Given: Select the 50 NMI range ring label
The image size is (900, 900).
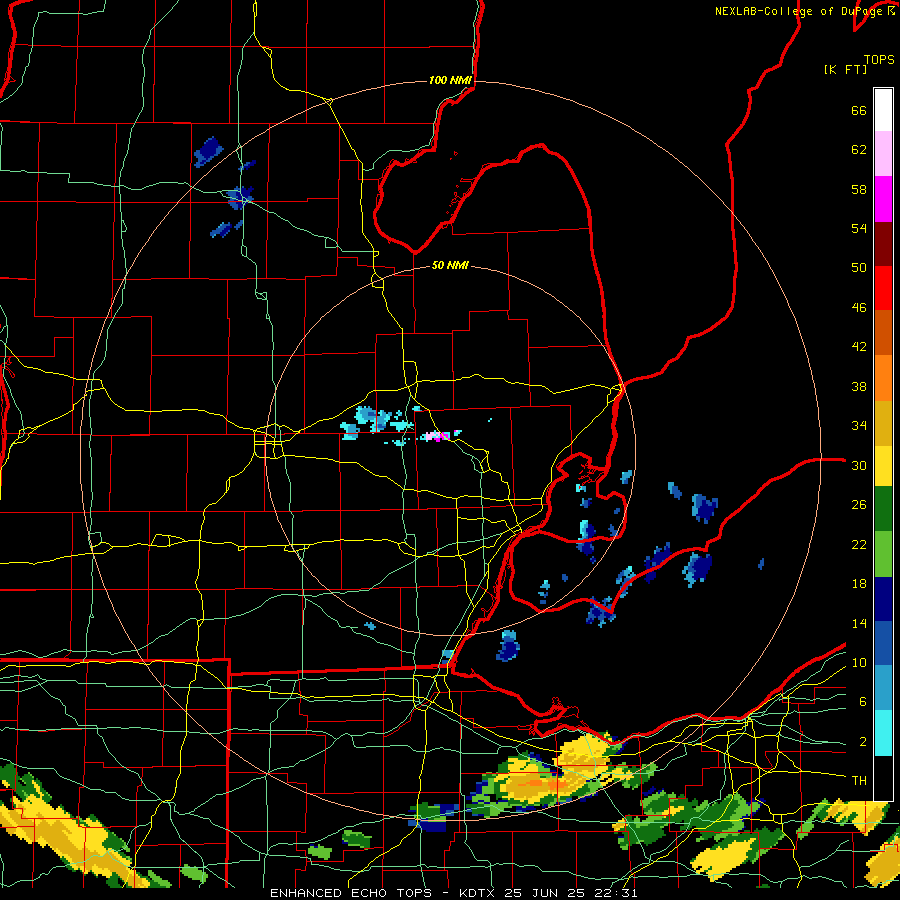Looking at the screenshot, I should (x=450, y=265).
